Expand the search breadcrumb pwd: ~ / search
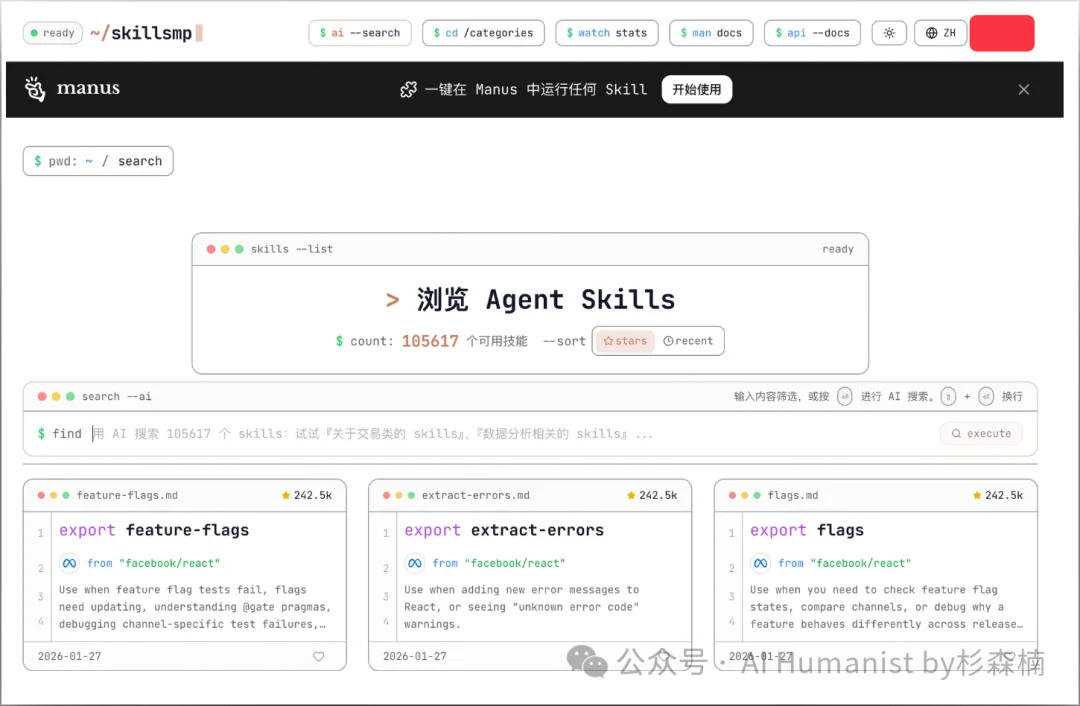This screenshot has width=1080, height=706. pos(97,160)
